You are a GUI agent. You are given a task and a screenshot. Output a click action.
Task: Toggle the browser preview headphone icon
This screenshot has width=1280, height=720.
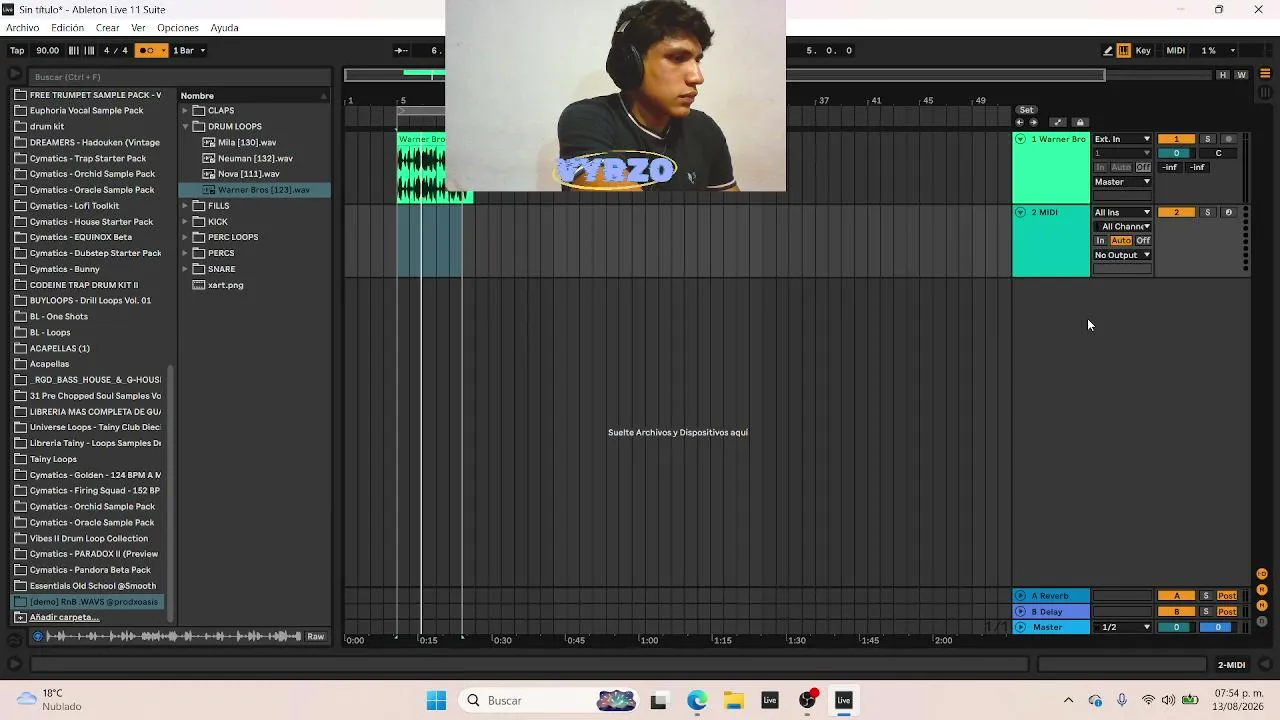click(x=38, y=637)
